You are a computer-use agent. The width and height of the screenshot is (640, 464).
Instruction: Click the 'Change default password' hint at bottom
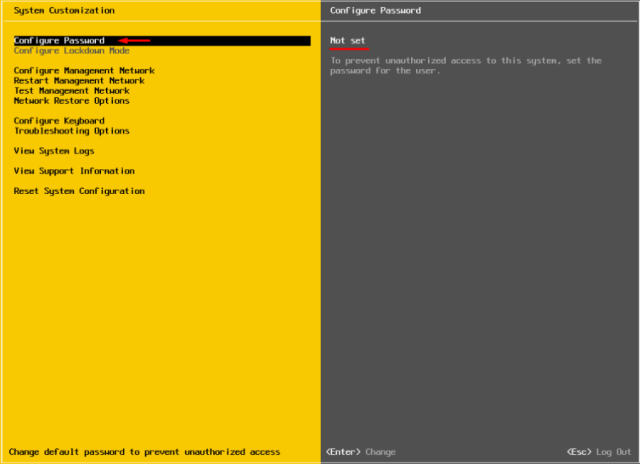tap(147, 452)
